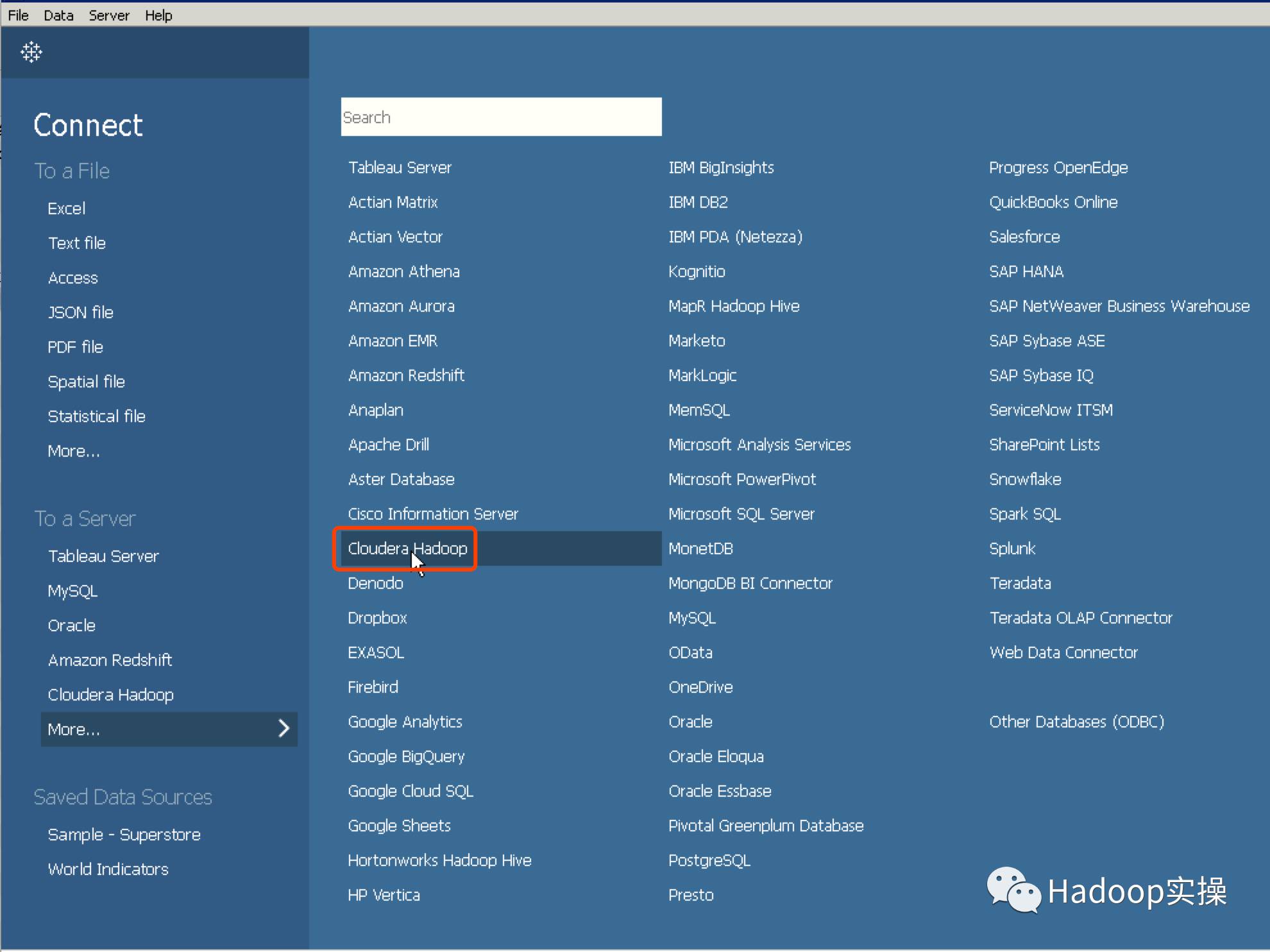The width and height of the screenshot is (1270, 952).
Task: Choose PDF file connection
Action: click(75, 347)
